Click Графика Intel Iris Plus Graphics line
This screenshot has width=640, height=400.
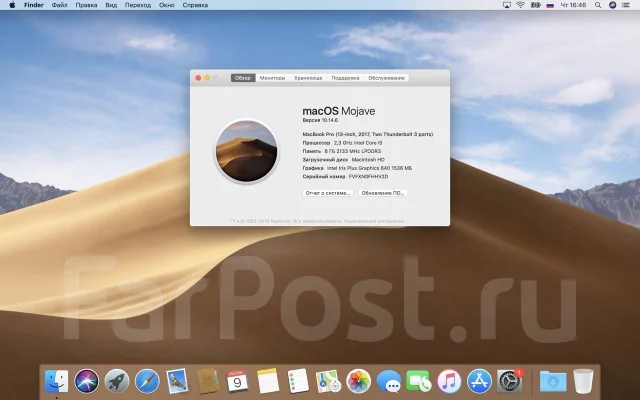(357, 168)
